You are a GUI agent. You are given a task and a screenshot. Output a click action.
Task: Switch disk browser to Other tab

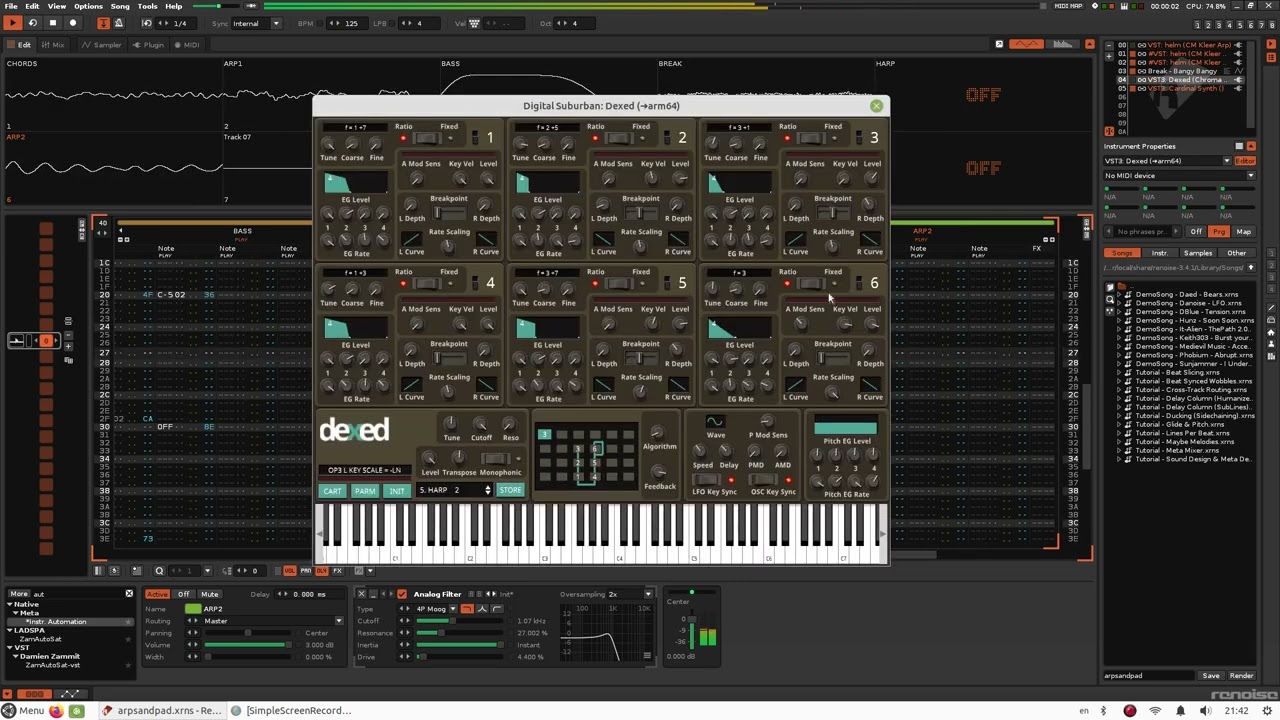[1237, 253]
